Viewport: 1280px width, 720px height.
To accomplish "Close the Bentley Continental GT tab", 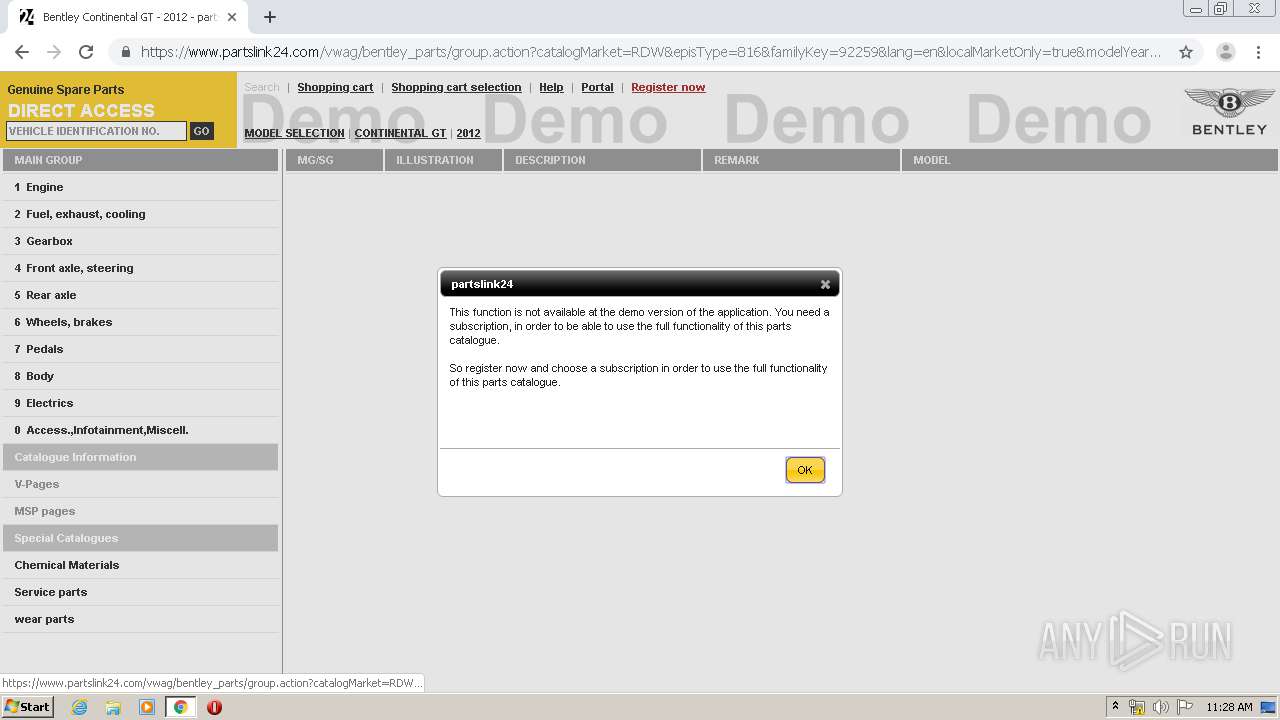I will pyautogui.click(x=233, y=17).
